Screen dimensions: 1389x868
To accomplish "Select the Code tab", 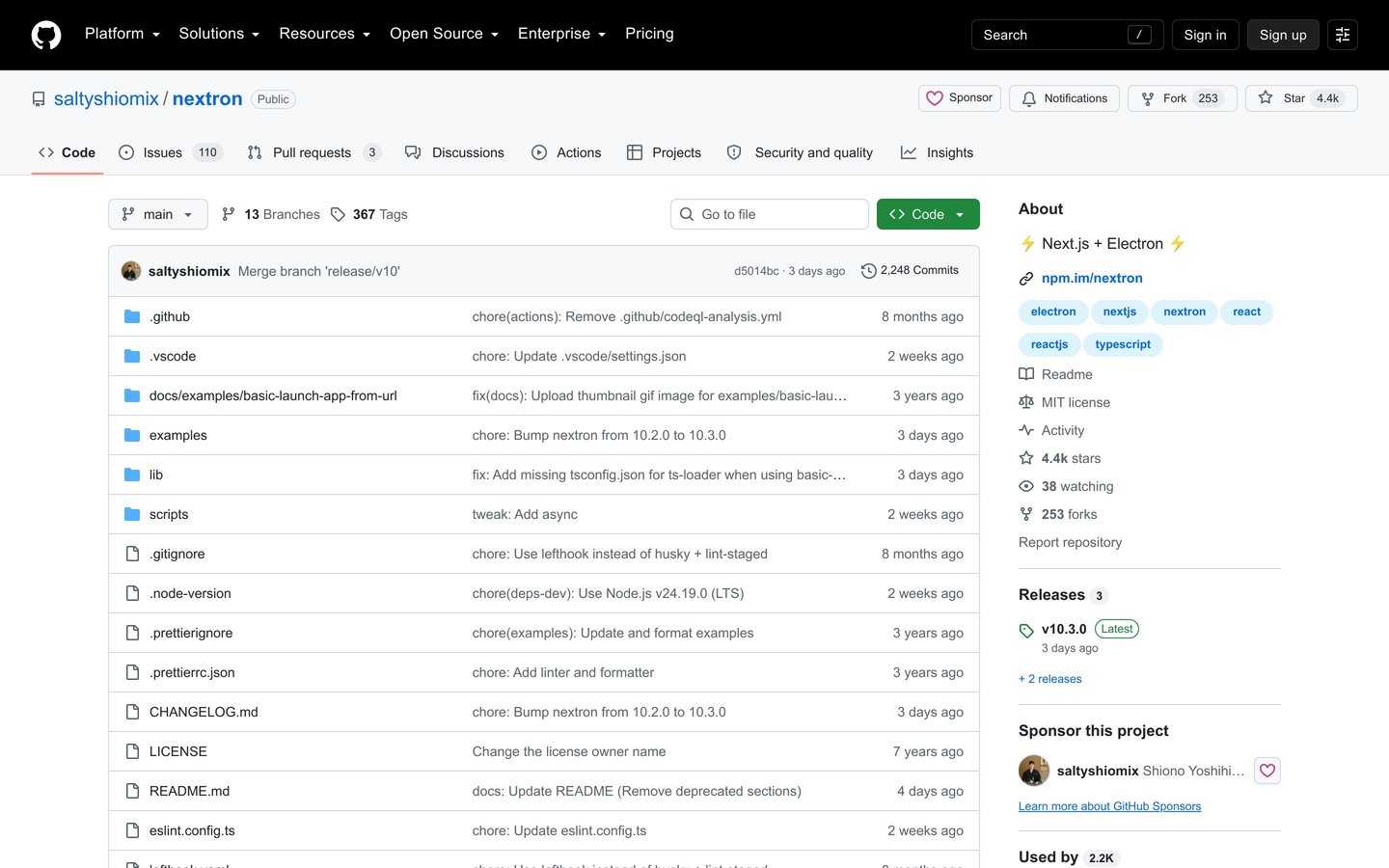I will pyautogui.click(x=68, y=152).
